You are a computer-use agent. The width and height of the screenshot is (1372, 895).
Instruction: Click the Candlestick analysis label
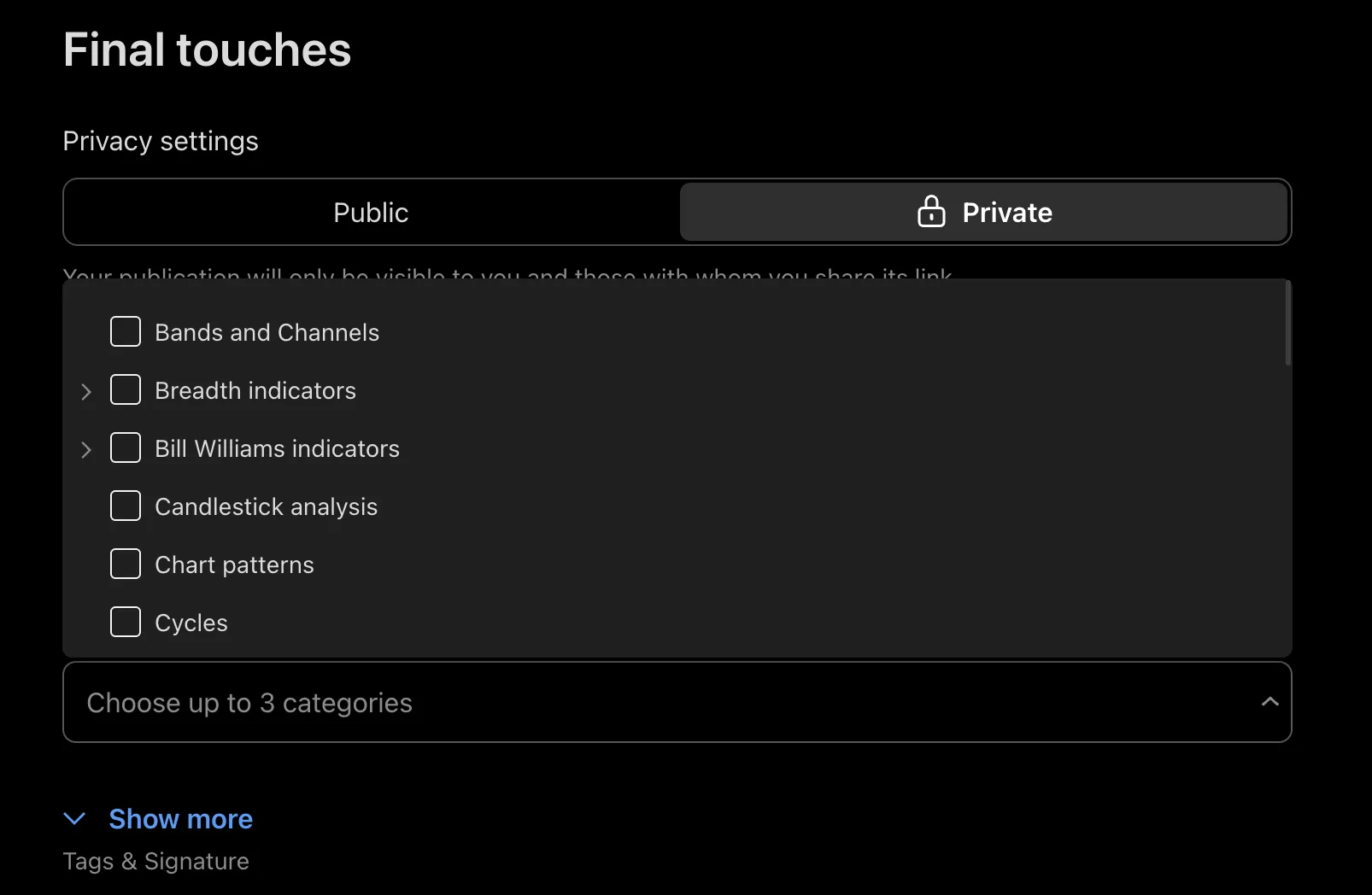tap(266, 507)
